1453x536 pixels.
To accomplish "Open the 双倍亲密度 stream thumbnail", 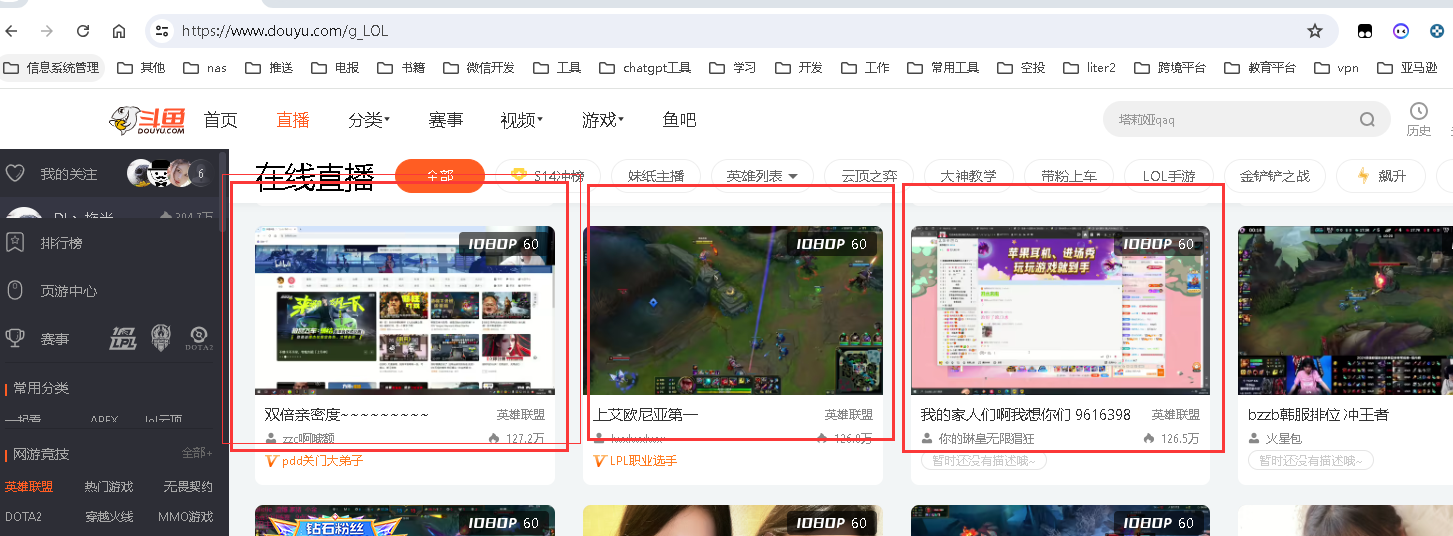I will pyautogui.click(x=404, y=310).
